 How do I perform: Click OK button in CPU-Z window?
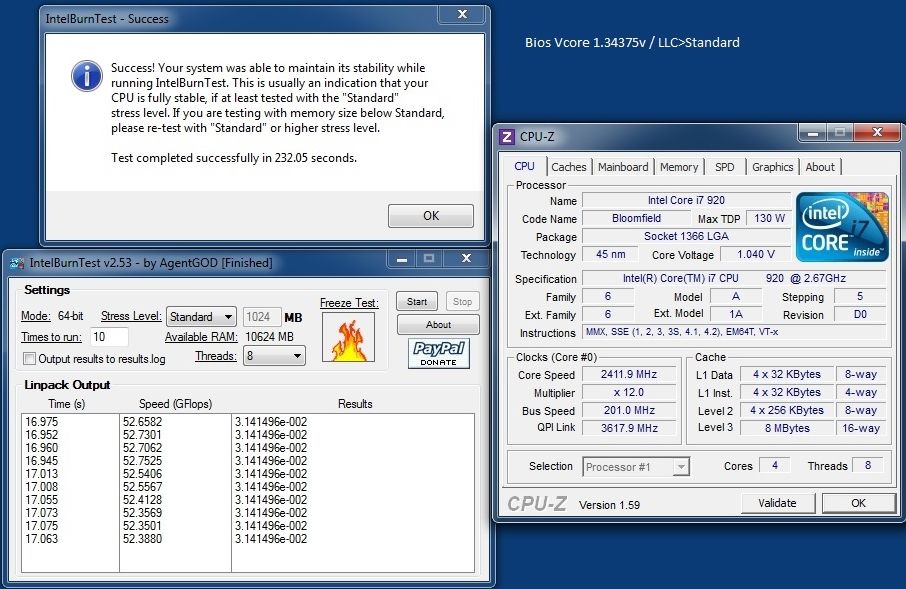tap(859, 503)
